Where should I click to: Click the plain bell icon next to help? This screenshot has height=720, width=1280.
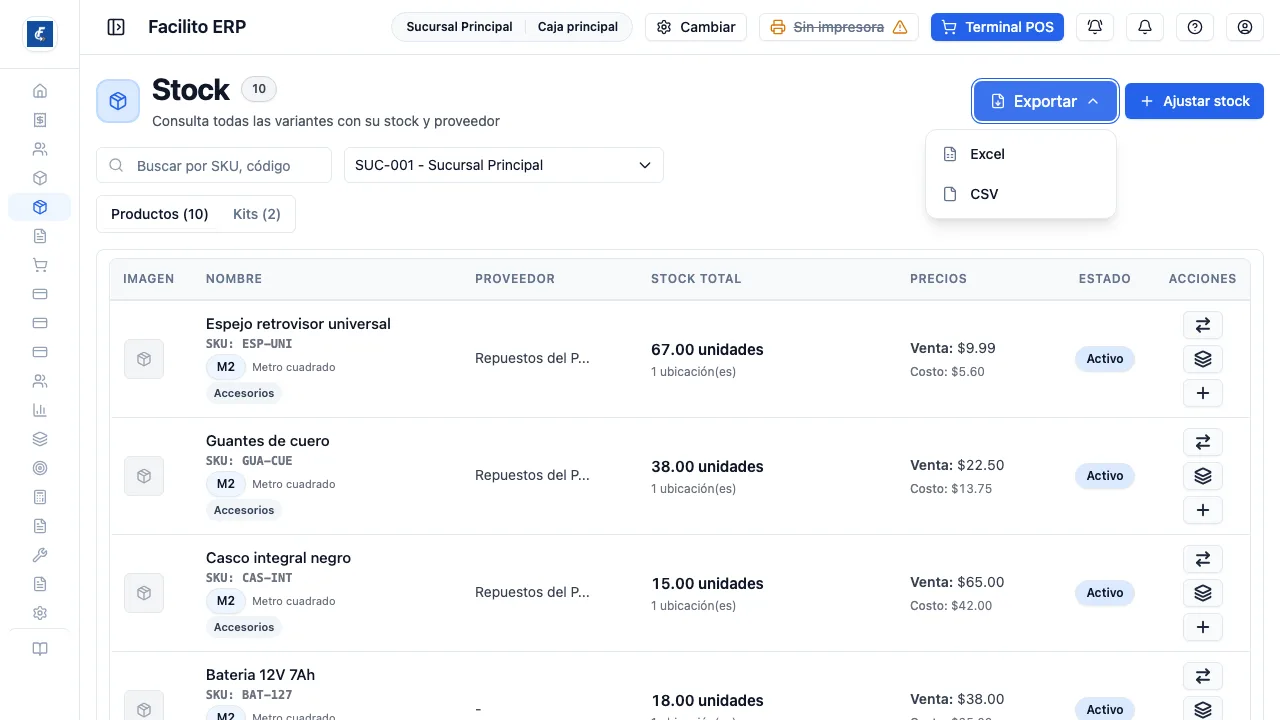[1145, 27]
